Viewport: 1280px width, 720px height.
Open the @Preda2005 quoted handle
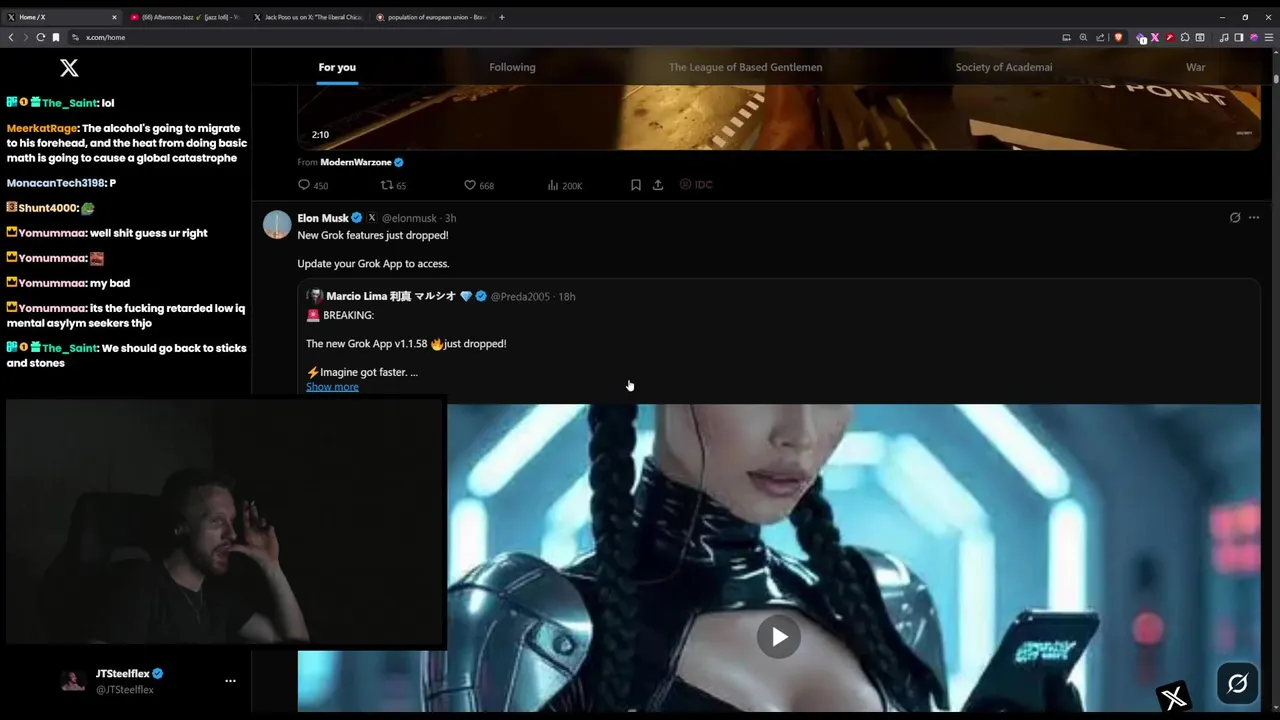click(x=520, y=296)
